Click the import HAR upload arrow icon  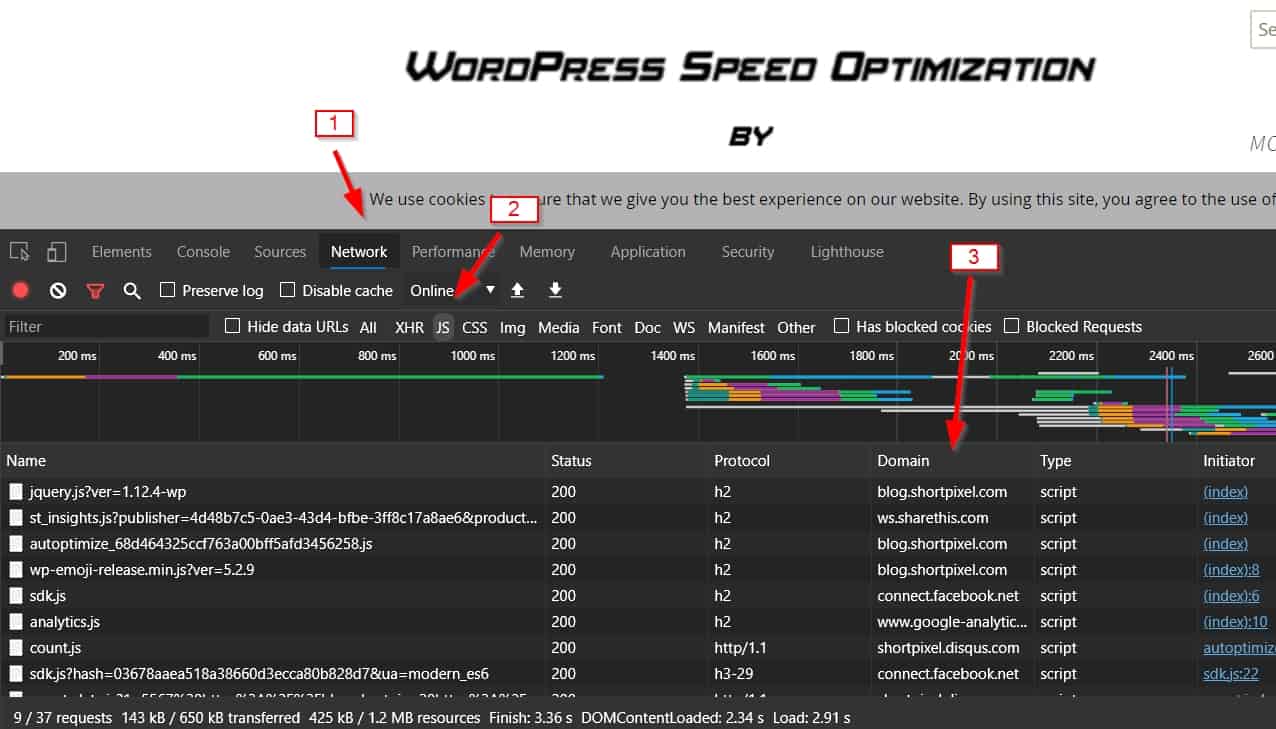coord(517,290)
